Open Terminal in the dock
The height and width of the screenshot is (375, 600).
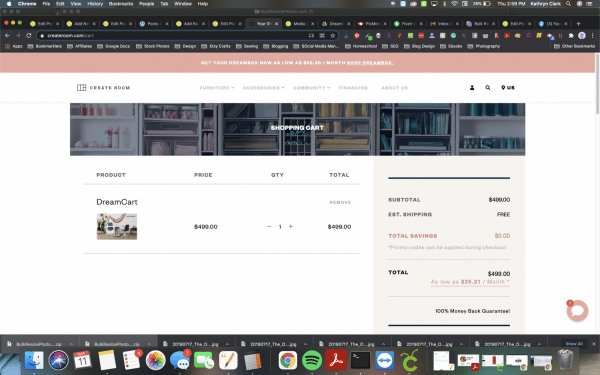click(x=360, y=360)
